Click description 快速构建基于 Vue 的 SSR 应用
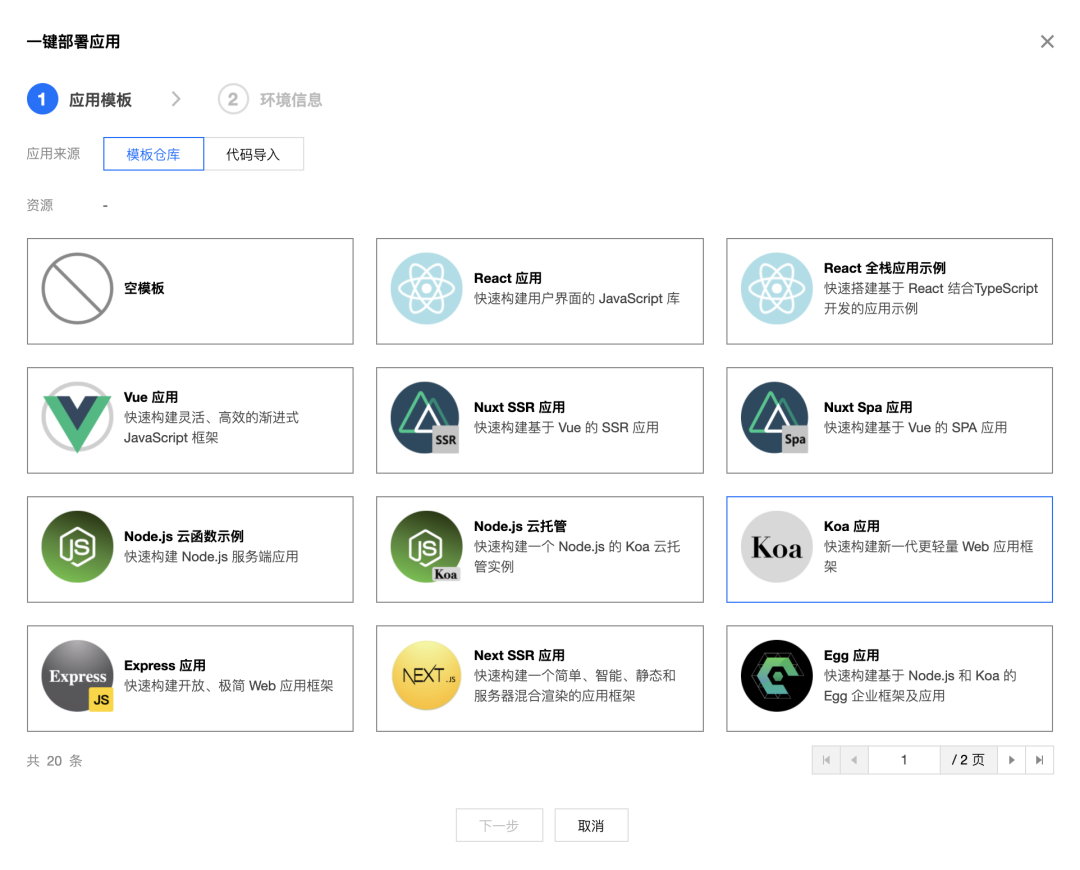 pos(566,427)
